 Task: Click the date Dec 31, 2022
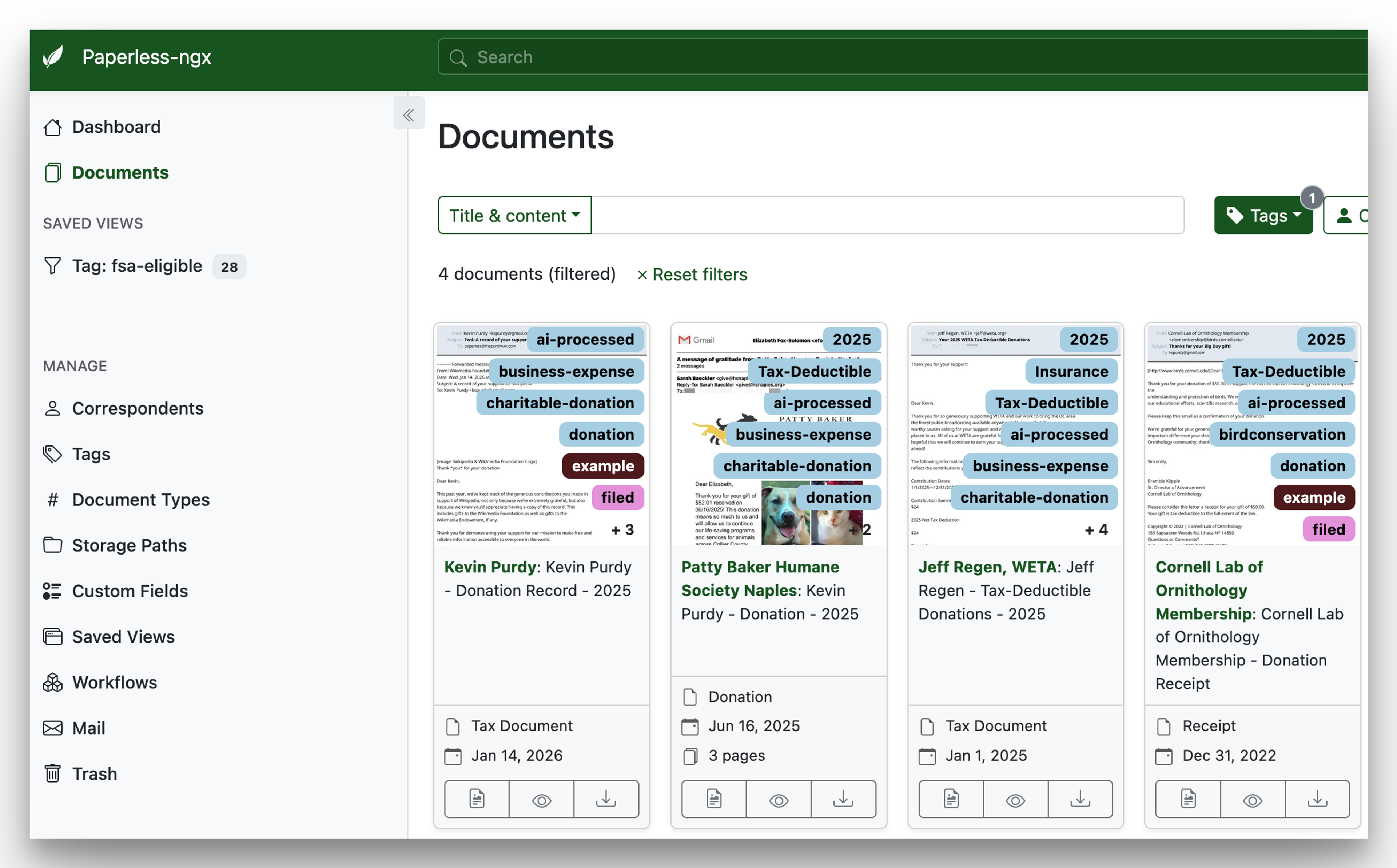click(1229, 756)
